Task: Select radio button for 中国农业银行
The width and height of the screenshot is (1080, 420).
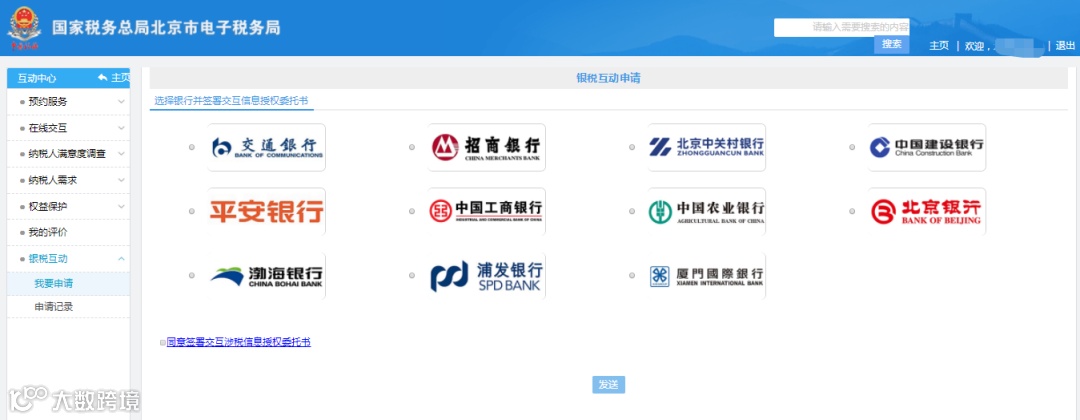Action: pos(632,211)
